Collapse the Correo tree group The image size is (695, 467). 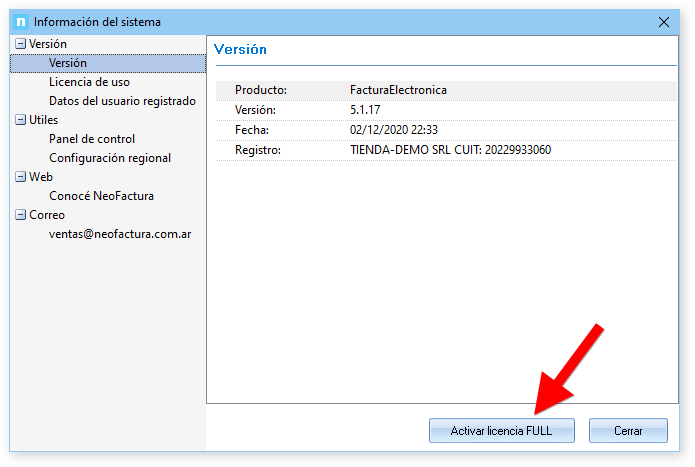20,215
